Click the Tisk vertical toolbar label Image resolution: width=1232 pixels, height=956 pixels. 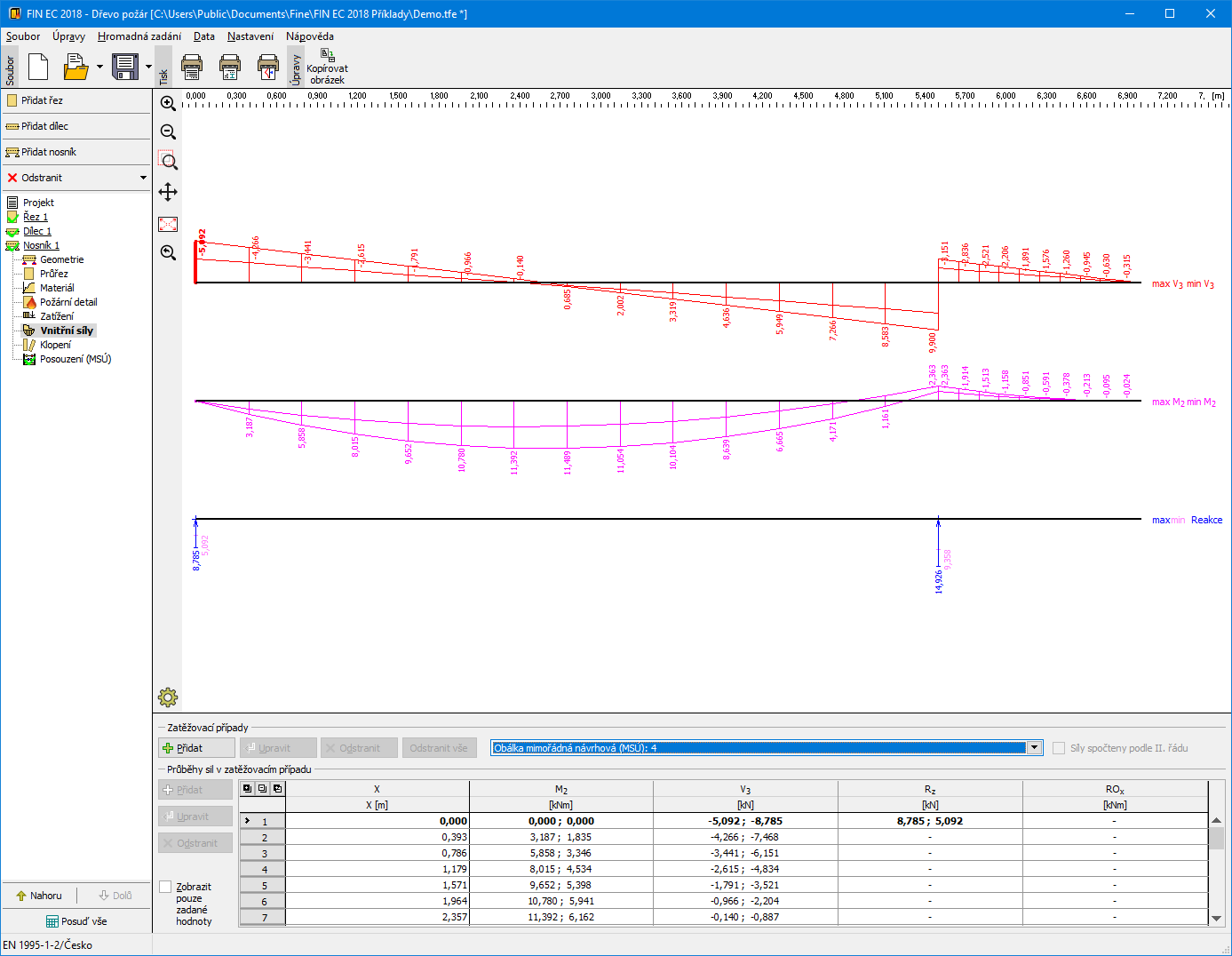coord(163,68)
